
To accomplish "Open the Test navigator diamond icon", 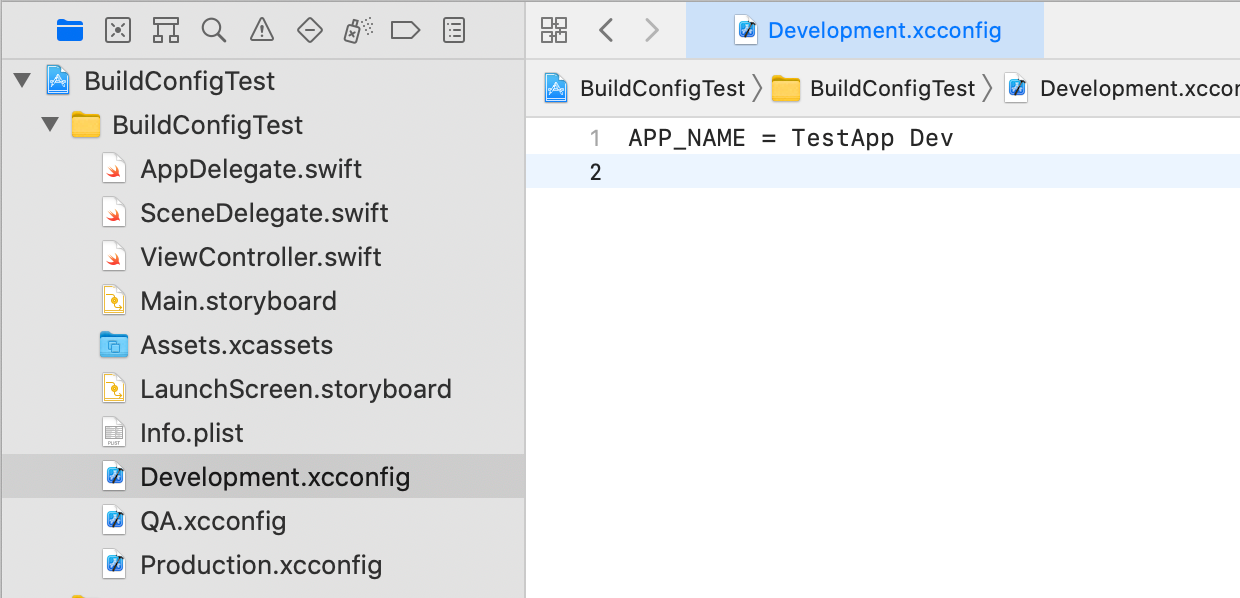I will (x=310, y=30).
